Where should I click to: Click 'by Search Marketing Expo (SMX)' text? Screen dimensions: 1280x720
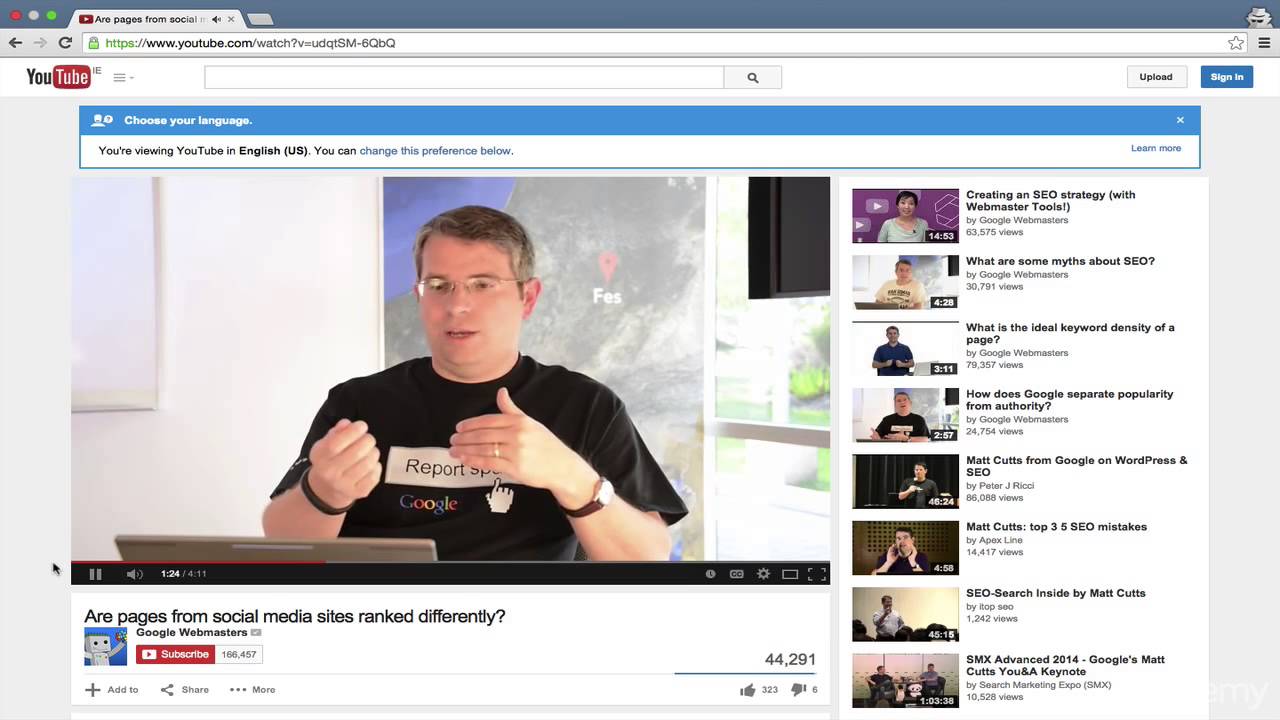click(x=1039, y=685)
